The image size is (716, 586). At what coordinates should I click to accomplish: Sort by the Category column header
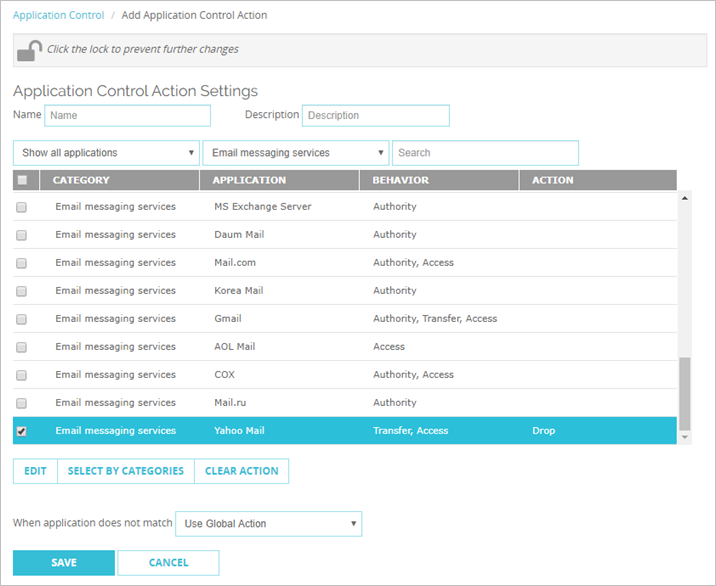81,181
